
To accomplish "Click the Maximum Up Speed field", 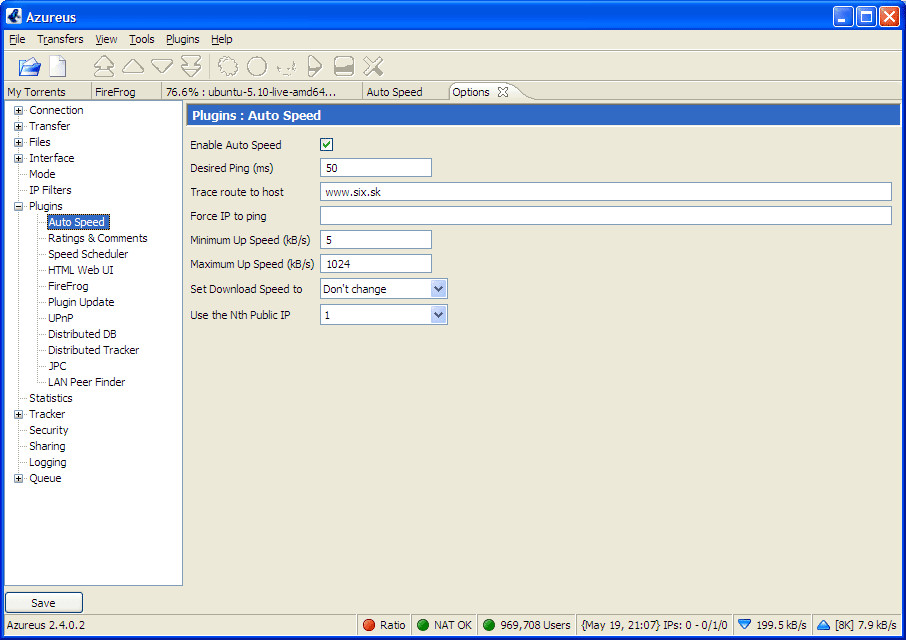I will point(376,264).
